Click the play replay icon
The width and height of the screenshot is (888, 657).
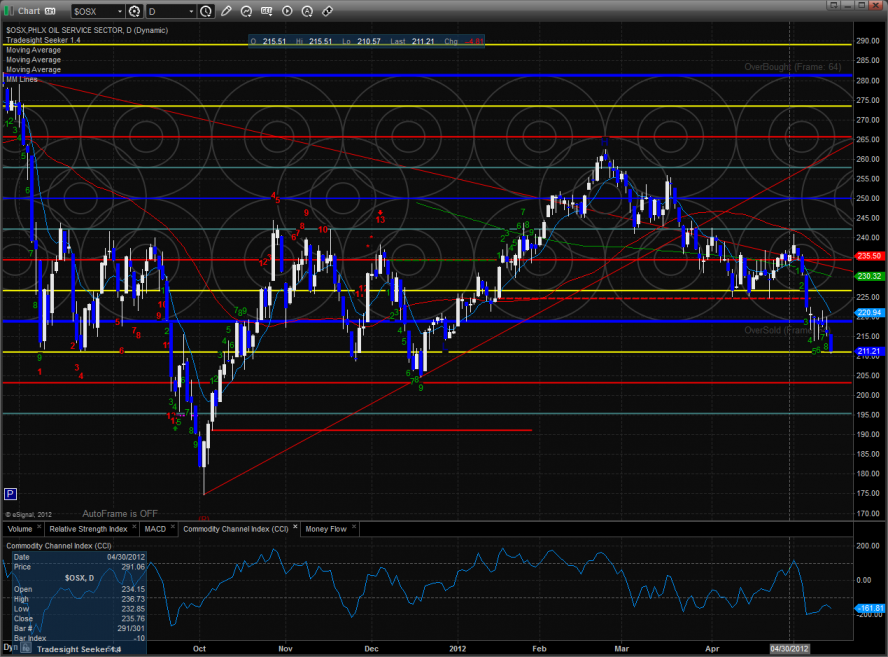pos(287,11)
